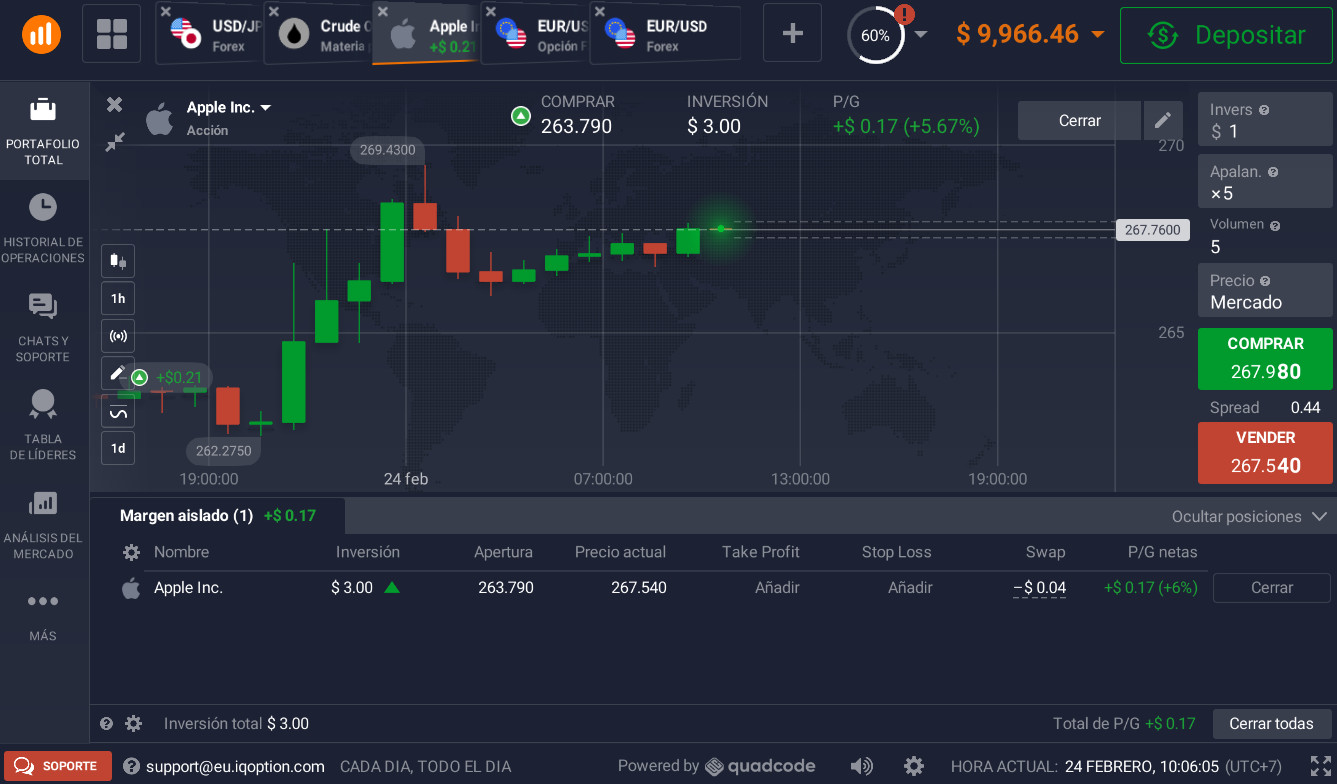Open Tabla de Líderes in the sidebar
The image size is (1337, 784).
44,425
